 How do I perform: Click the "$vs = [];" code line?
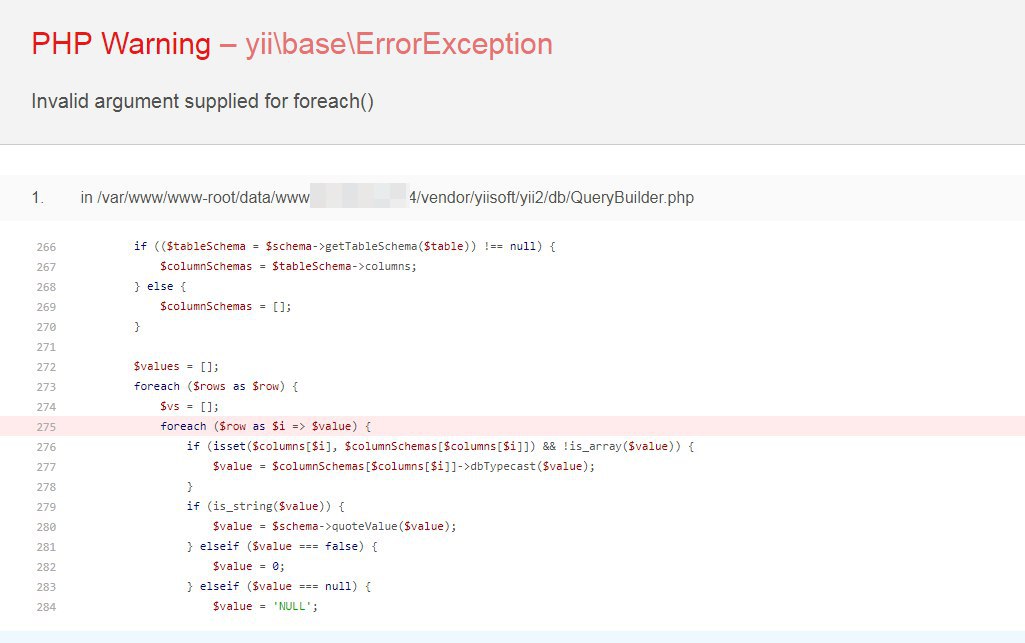click(189, 406)
